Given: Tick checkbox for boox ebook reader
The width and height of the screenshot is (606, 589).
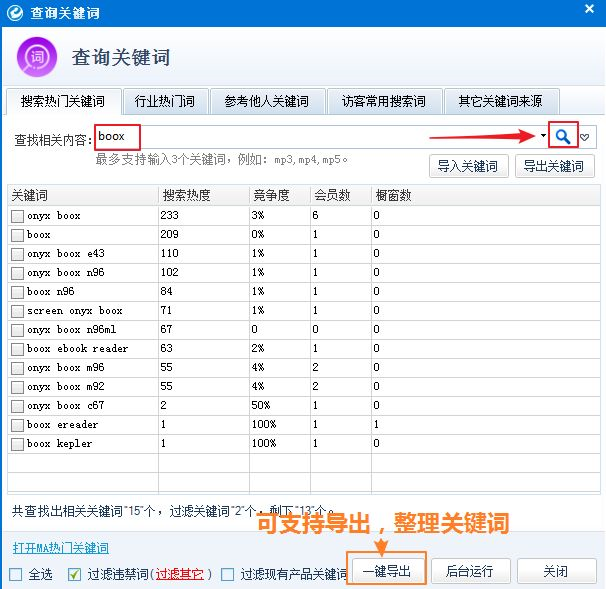Looking at the screenshot, I should 17,349.
